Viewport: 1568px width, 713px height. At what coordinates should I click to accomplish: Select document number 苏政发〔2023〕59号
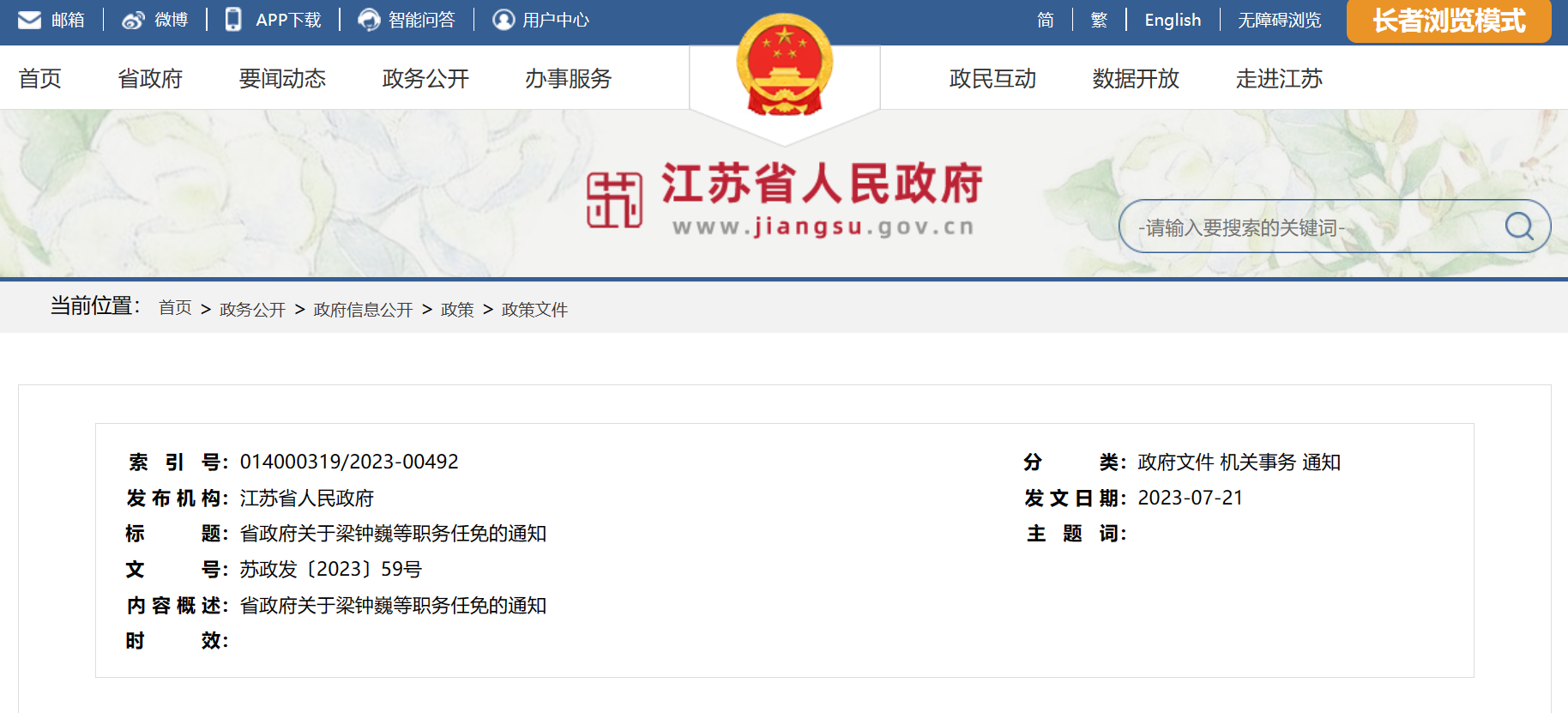point(331,569)
